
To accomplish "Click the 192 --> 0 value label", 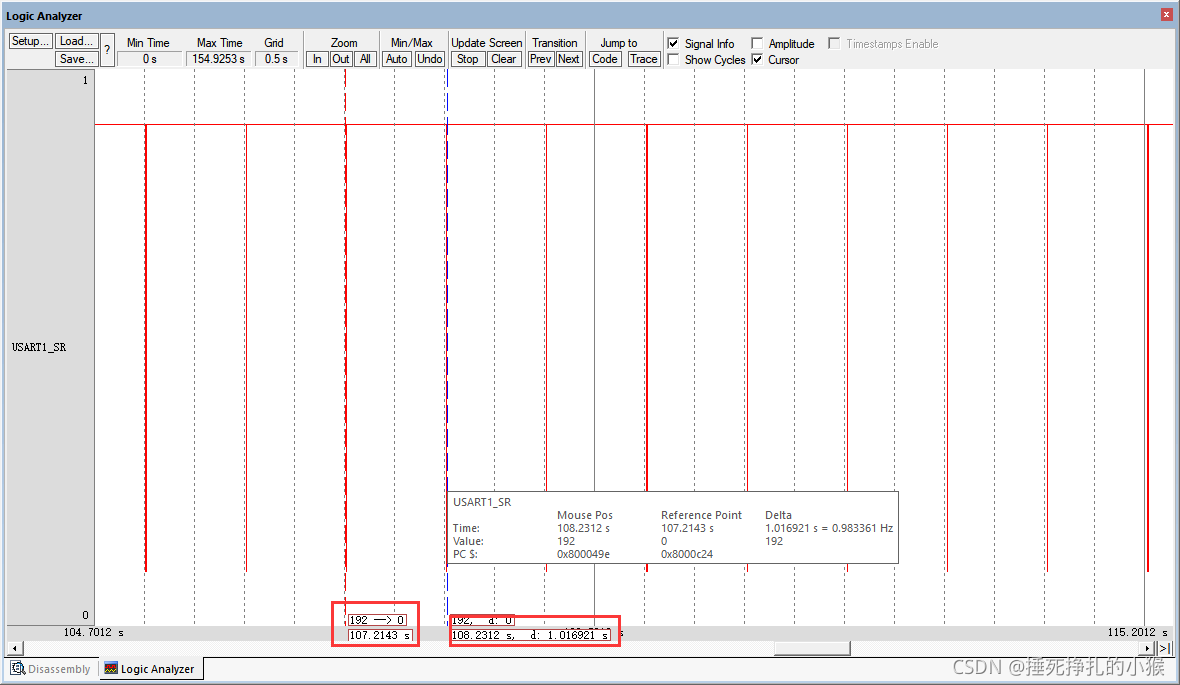I will (377, 620).
